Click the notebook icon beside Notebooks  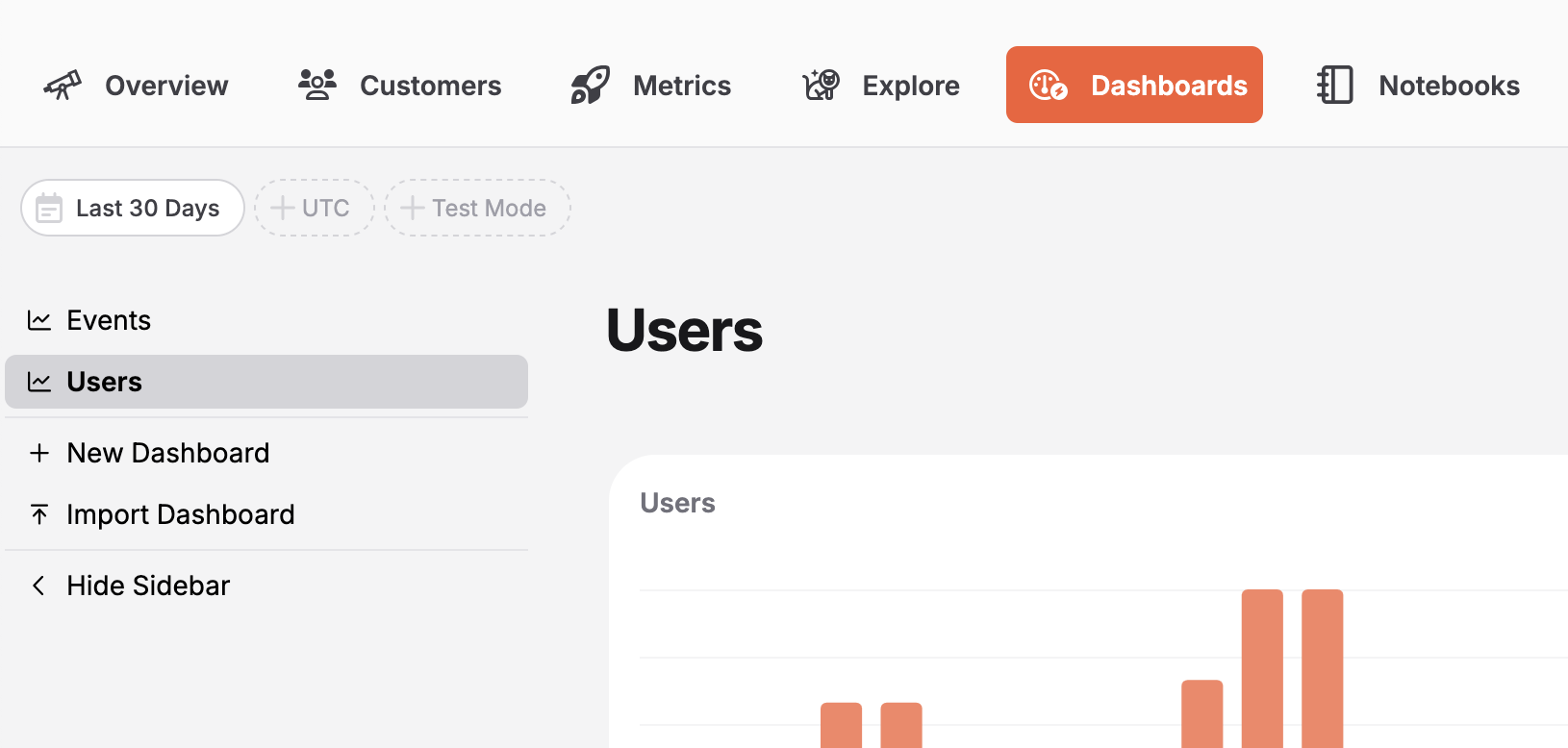(x=1335, y=85)
